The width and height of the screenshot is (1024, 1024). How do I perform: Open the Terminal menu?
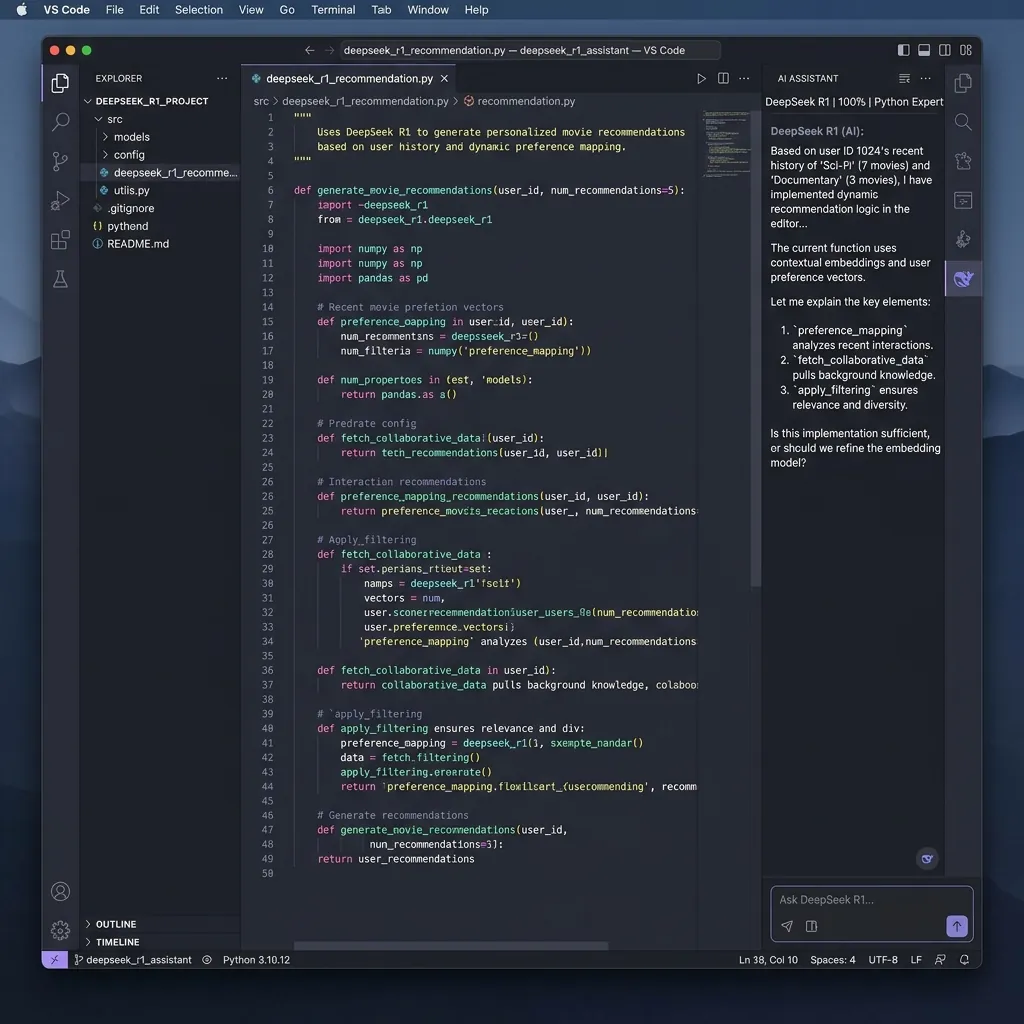click(333, 10)
